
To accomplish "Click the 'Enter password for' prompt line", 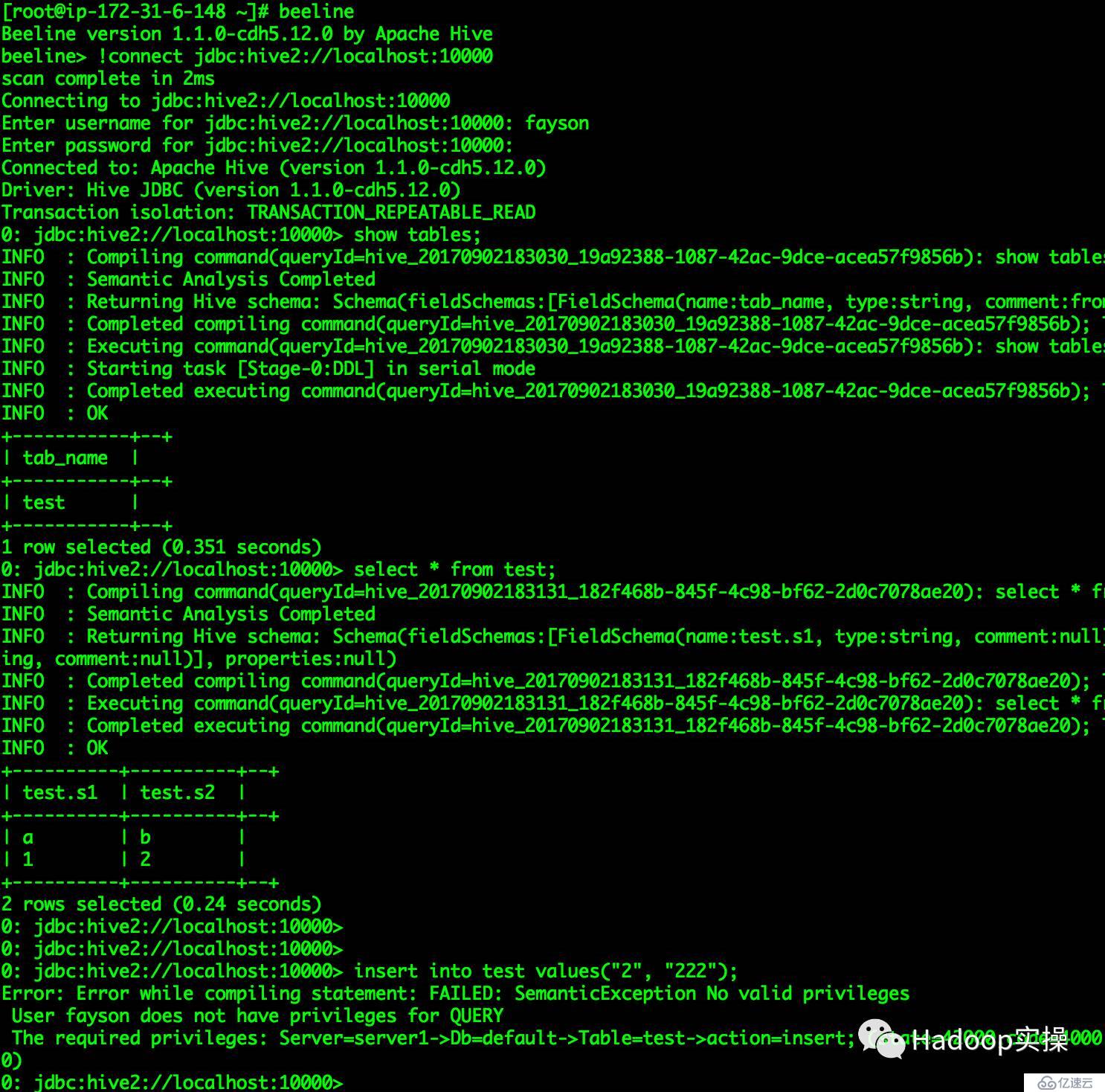I will pos(257,145).
